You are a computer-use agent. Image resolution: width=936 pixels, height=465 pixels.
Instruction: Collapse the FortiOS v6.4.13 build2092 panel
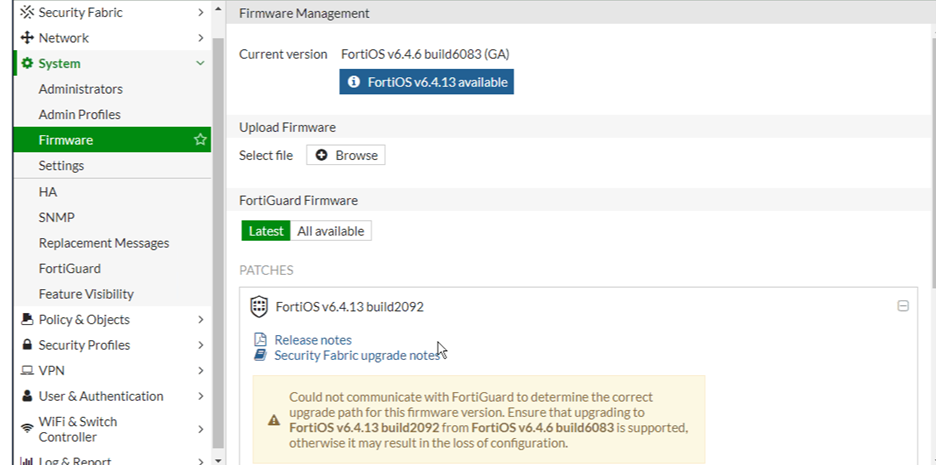coord(903,307)
